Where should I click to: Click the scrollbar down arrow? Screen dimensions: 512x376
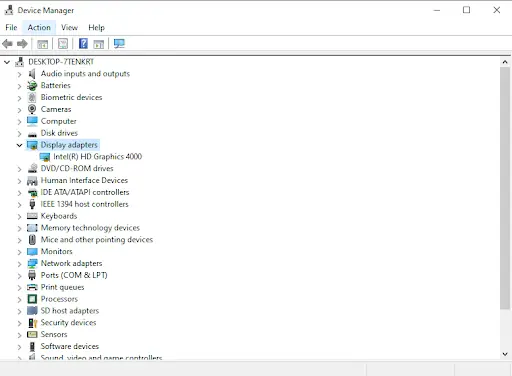505,354
